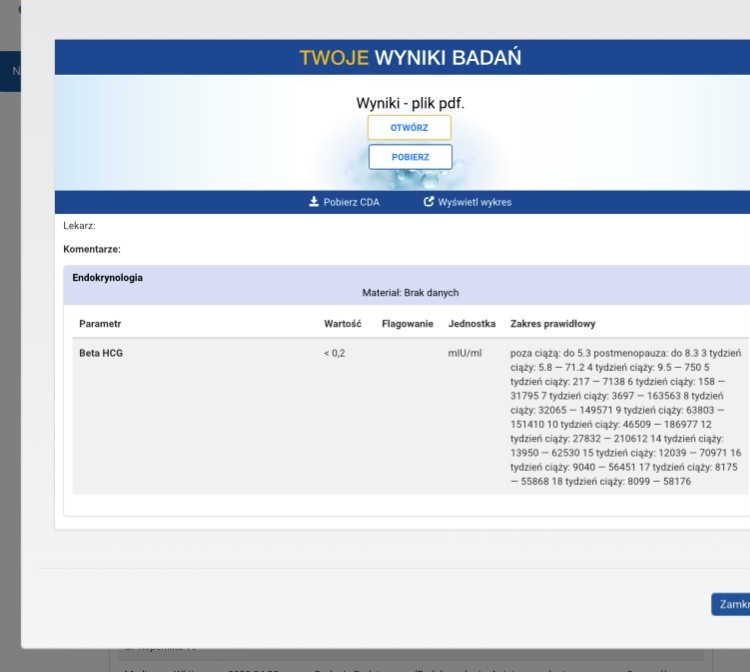The image size is (750, 672).
Task: Select the Zakres prawidłowy column header
Action: pos(553,324)
